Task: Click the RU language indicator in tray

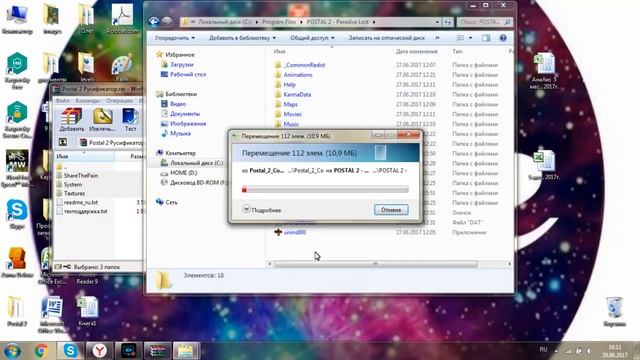Action: (543, 350)
